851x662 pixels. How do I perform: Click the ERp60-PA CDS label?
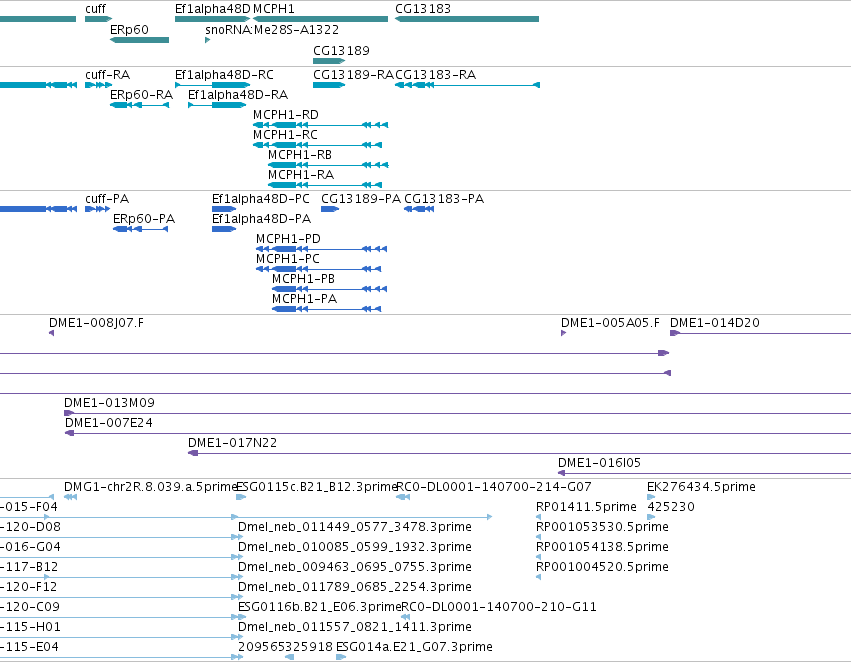tap(144, 219)
